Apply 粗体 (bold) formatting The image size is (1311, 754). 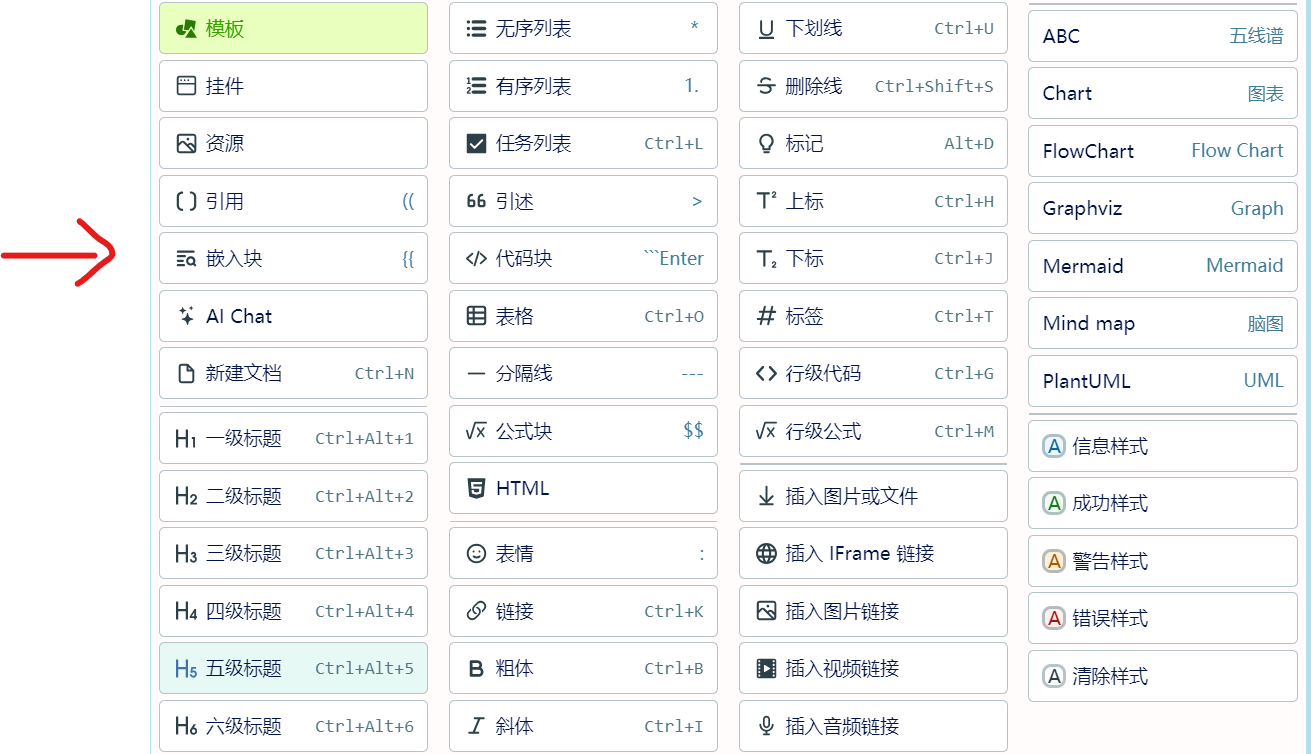[583, 668]
